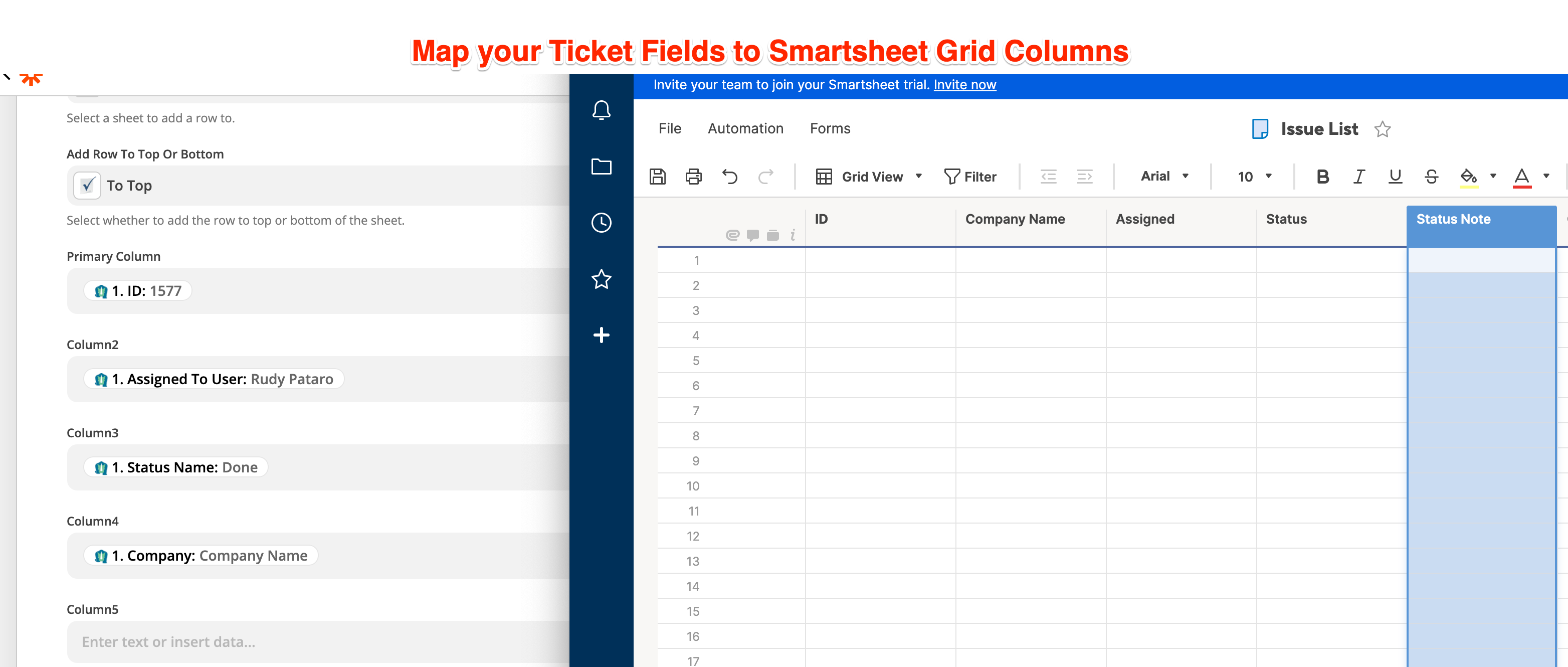
Task: Click the Outdent icon in the toolbar
Action: (x=1048, y=177)
